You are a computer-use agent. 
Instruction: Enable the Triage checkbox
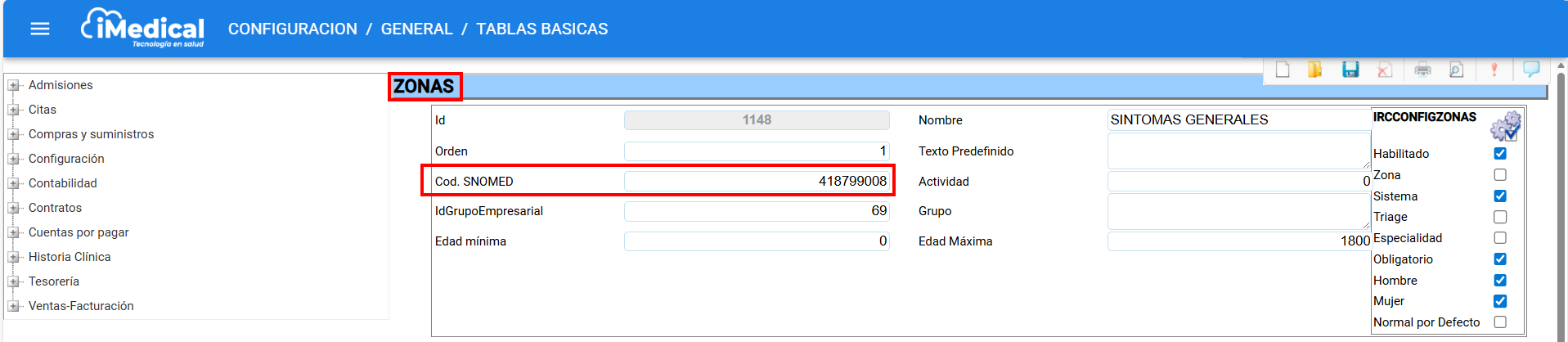click(1499, 217)
